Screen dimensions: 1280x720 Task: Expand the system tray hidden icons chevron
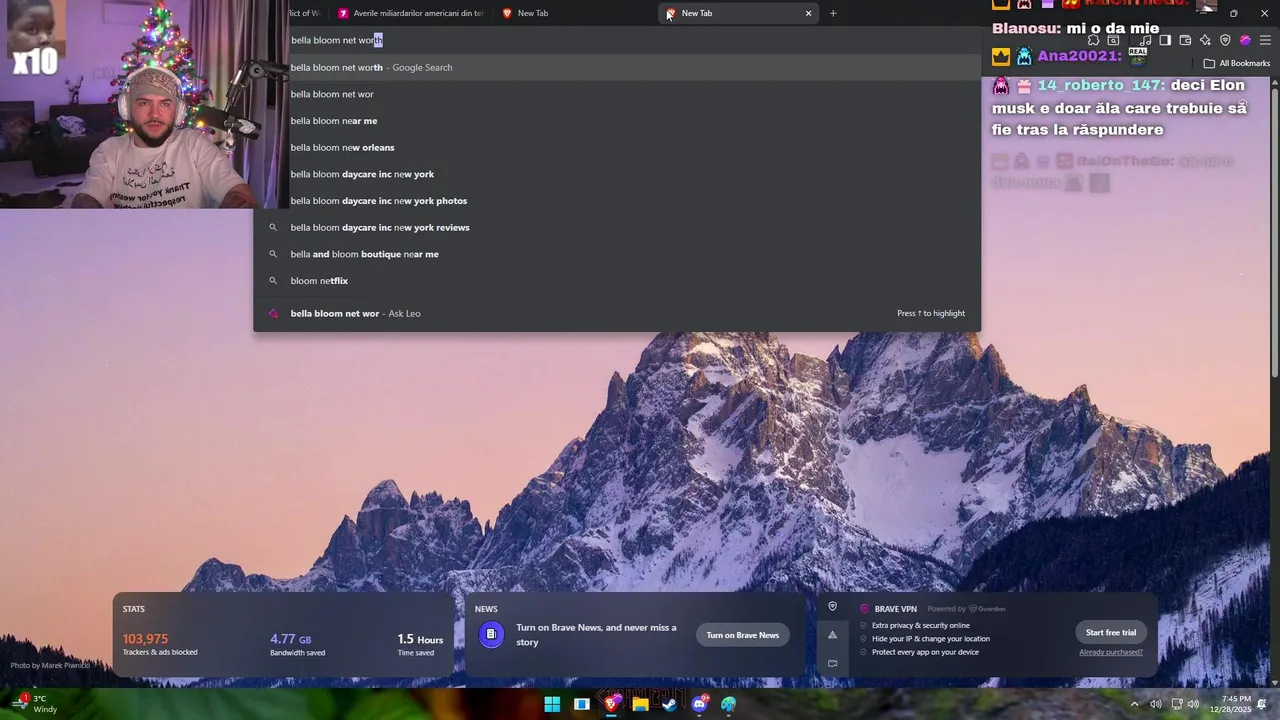point(1134,704)
